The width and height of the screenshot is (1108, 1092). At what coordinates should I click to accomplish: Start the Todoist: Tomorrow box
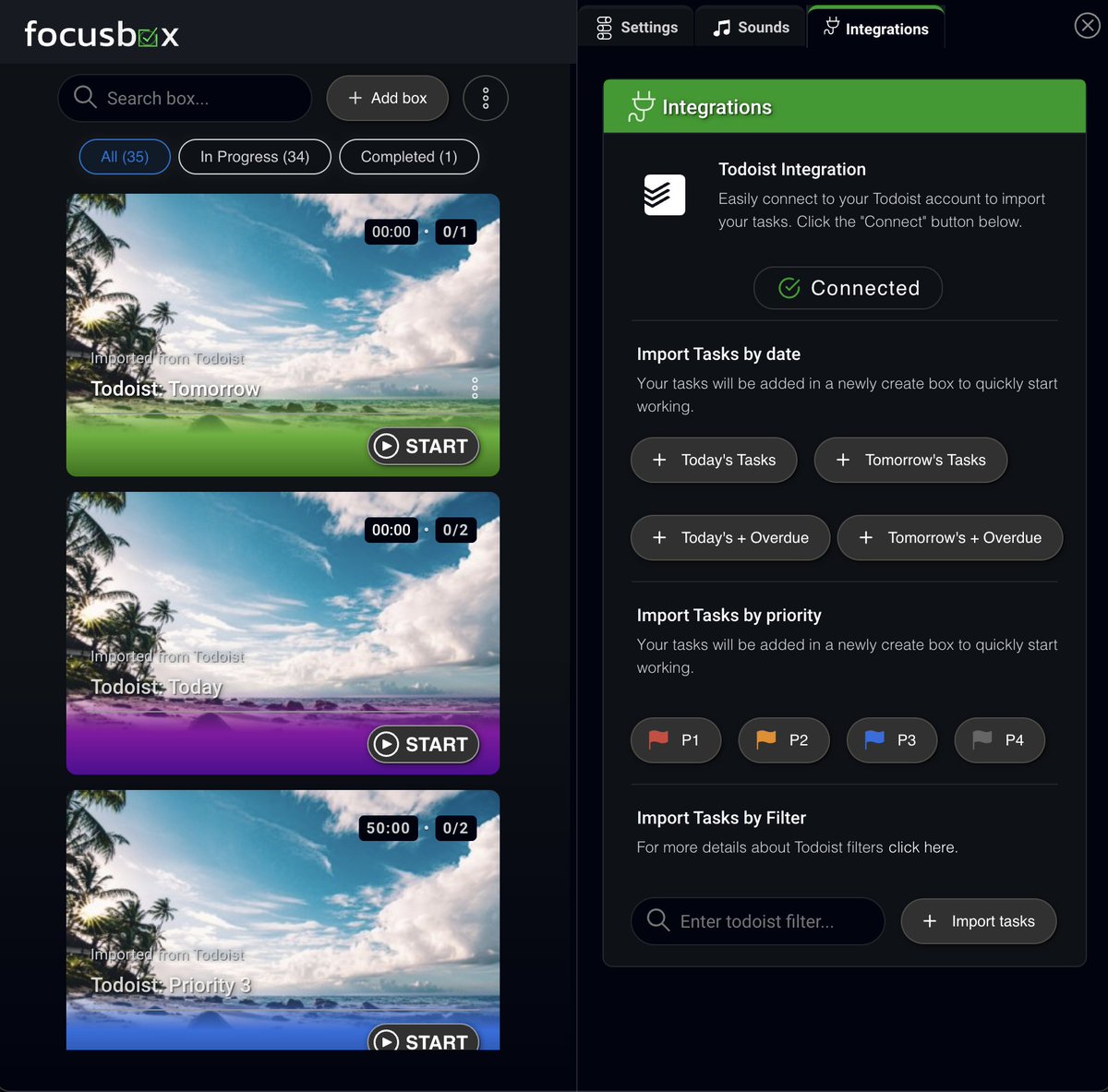[x=423, y=446]
